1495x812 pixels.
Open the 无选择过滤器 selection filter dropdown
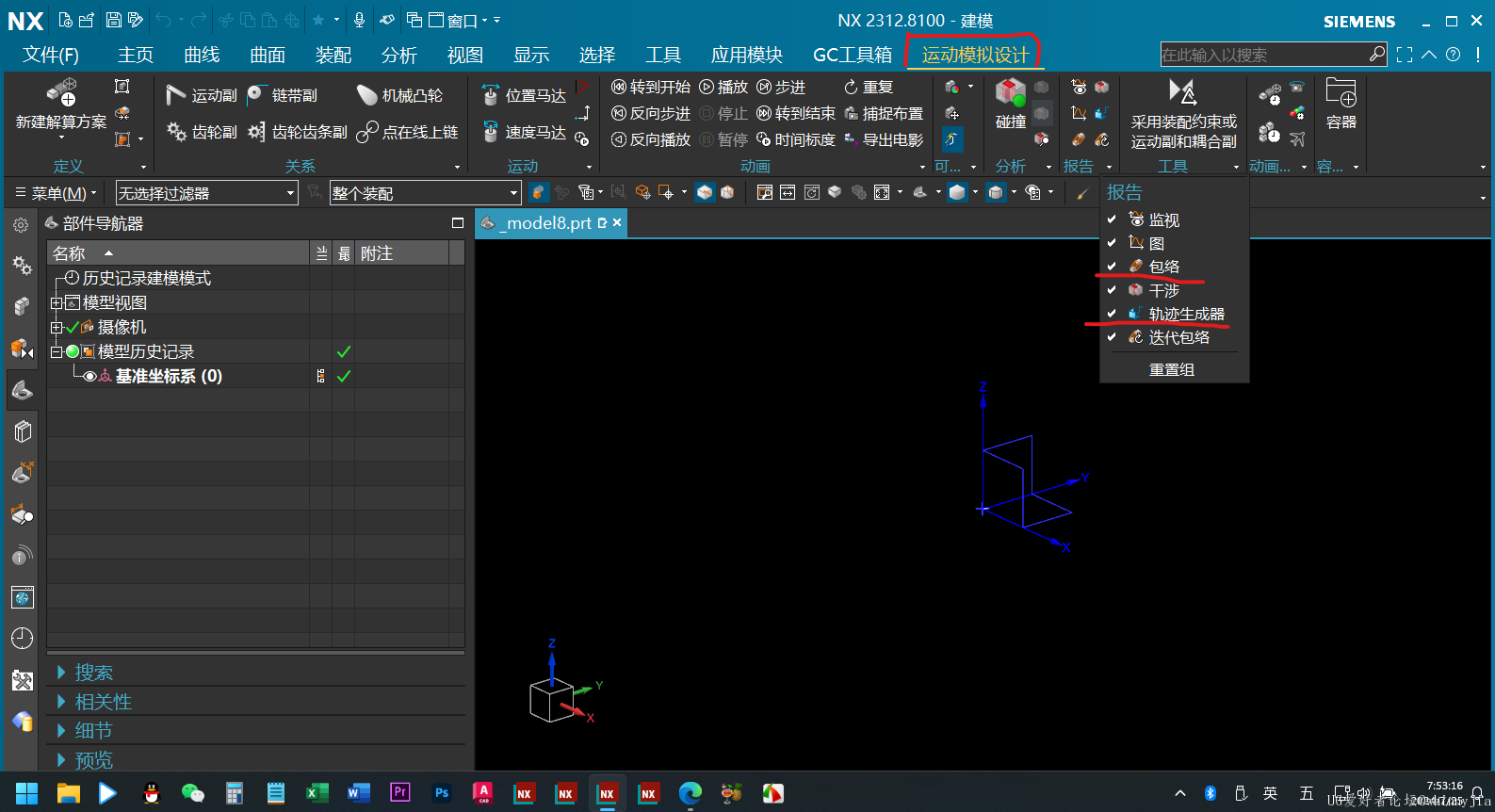206,193
